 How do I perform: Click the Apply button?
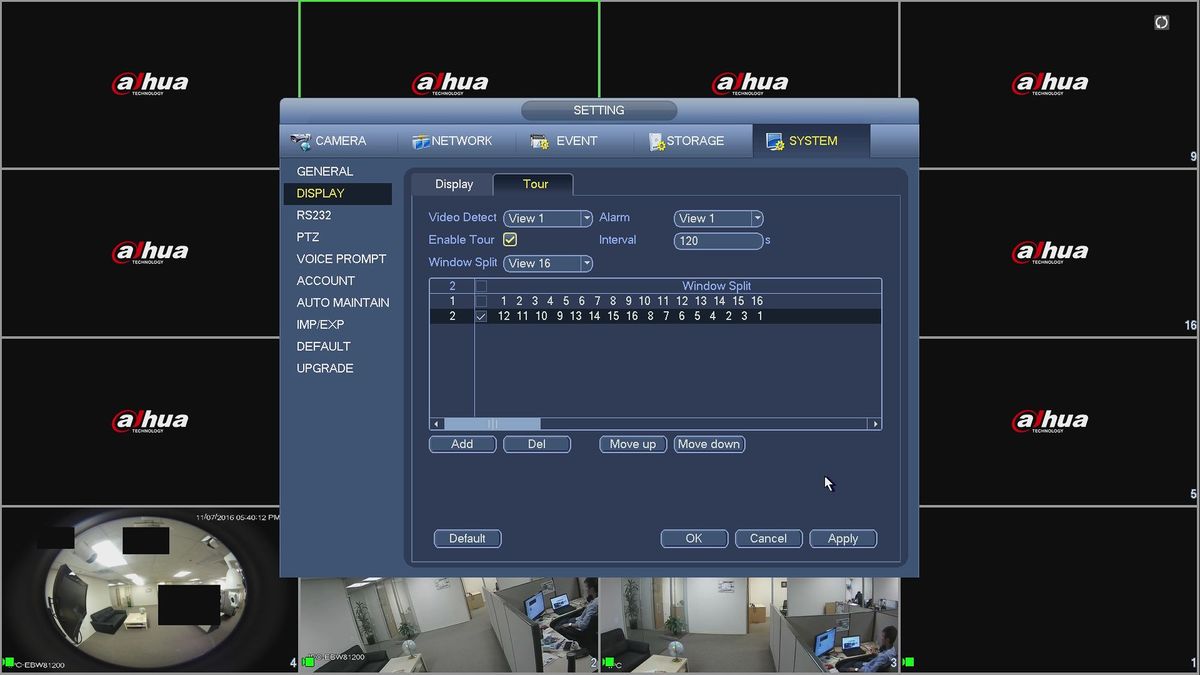tap(843, 538)
